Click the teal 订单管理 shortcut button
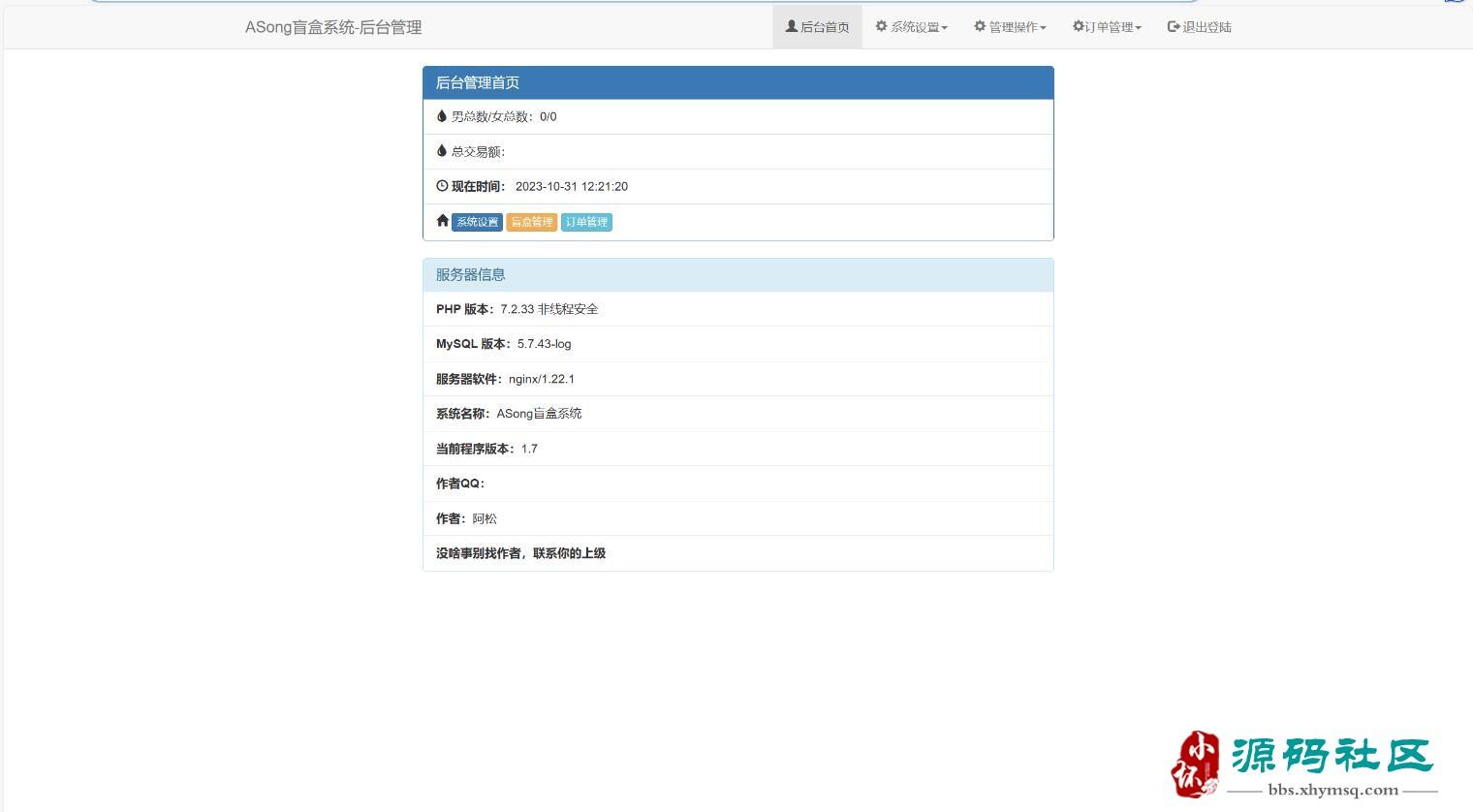 click(586, 222)
